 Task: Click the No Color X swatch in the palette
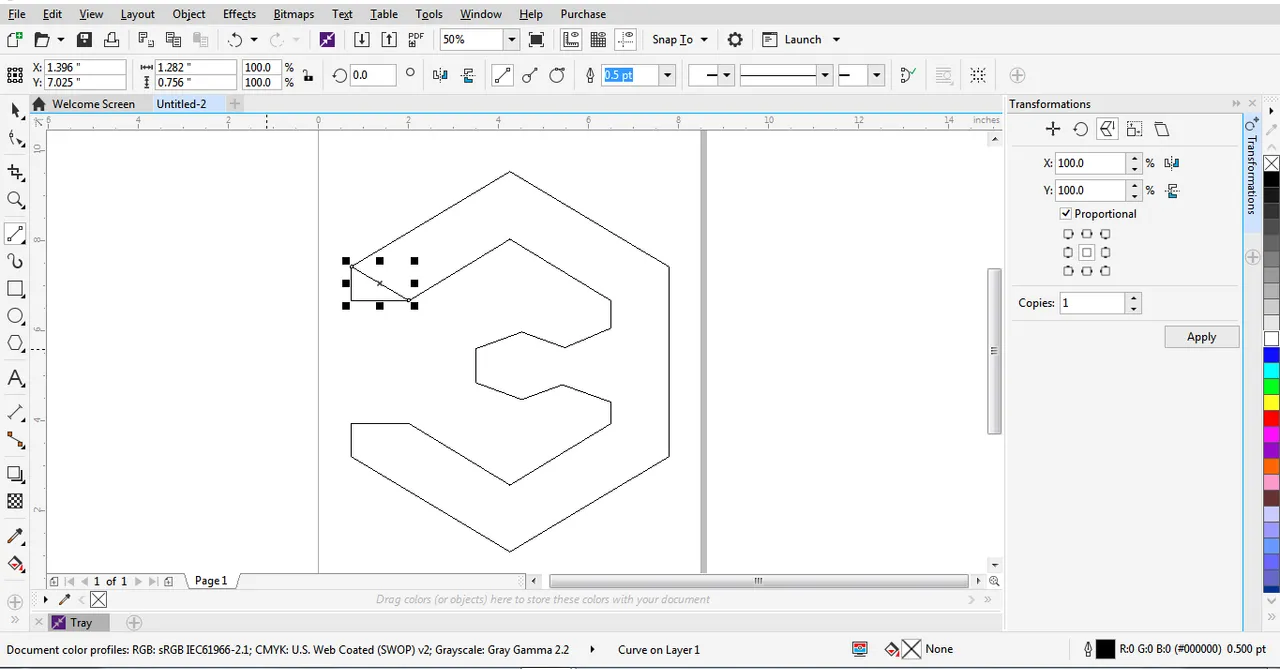[1271, 163]
